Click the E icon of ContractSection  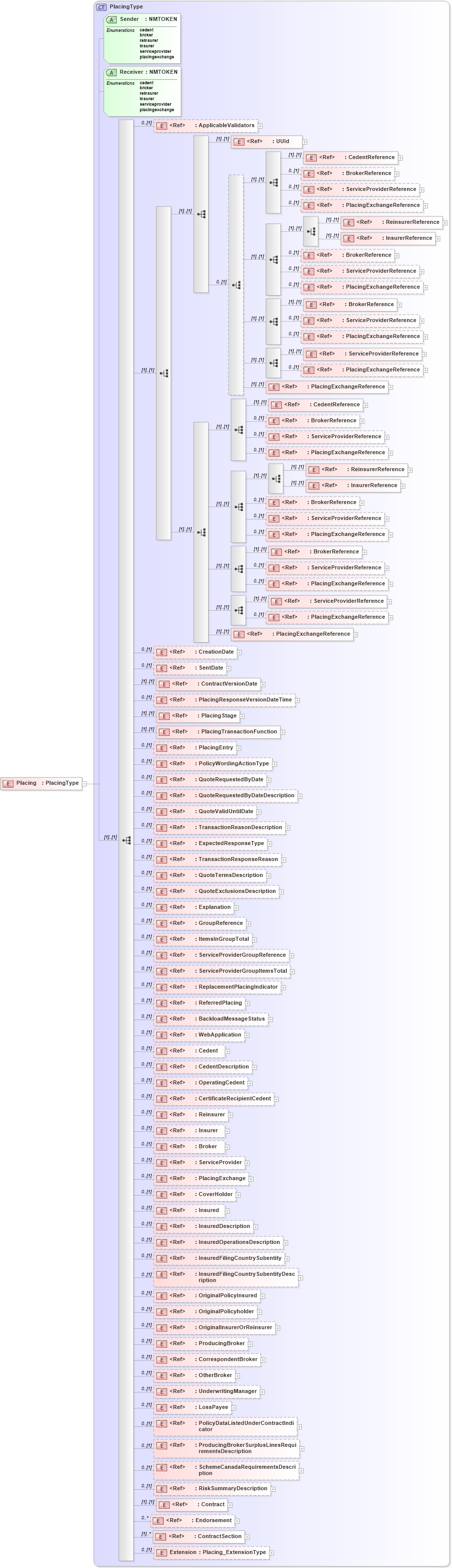[x=161, y=1537]
